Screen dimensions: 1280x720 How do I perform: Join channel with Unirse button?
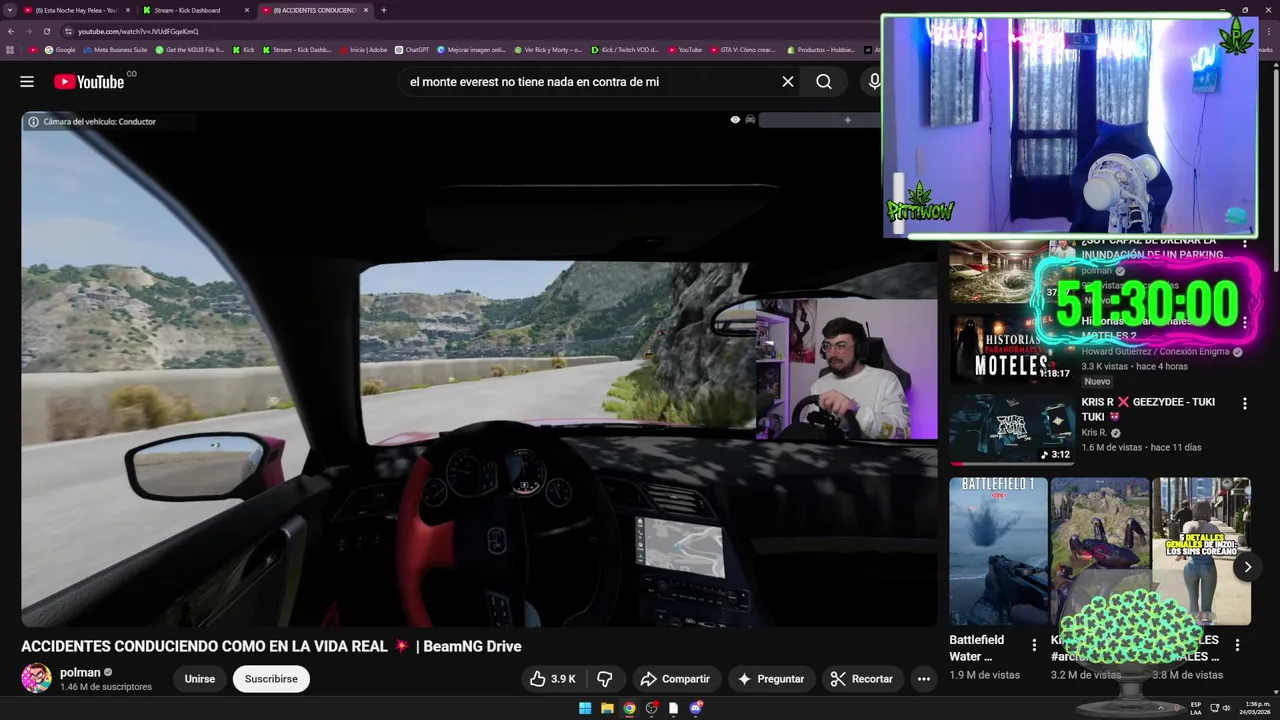tap(200, 679)
